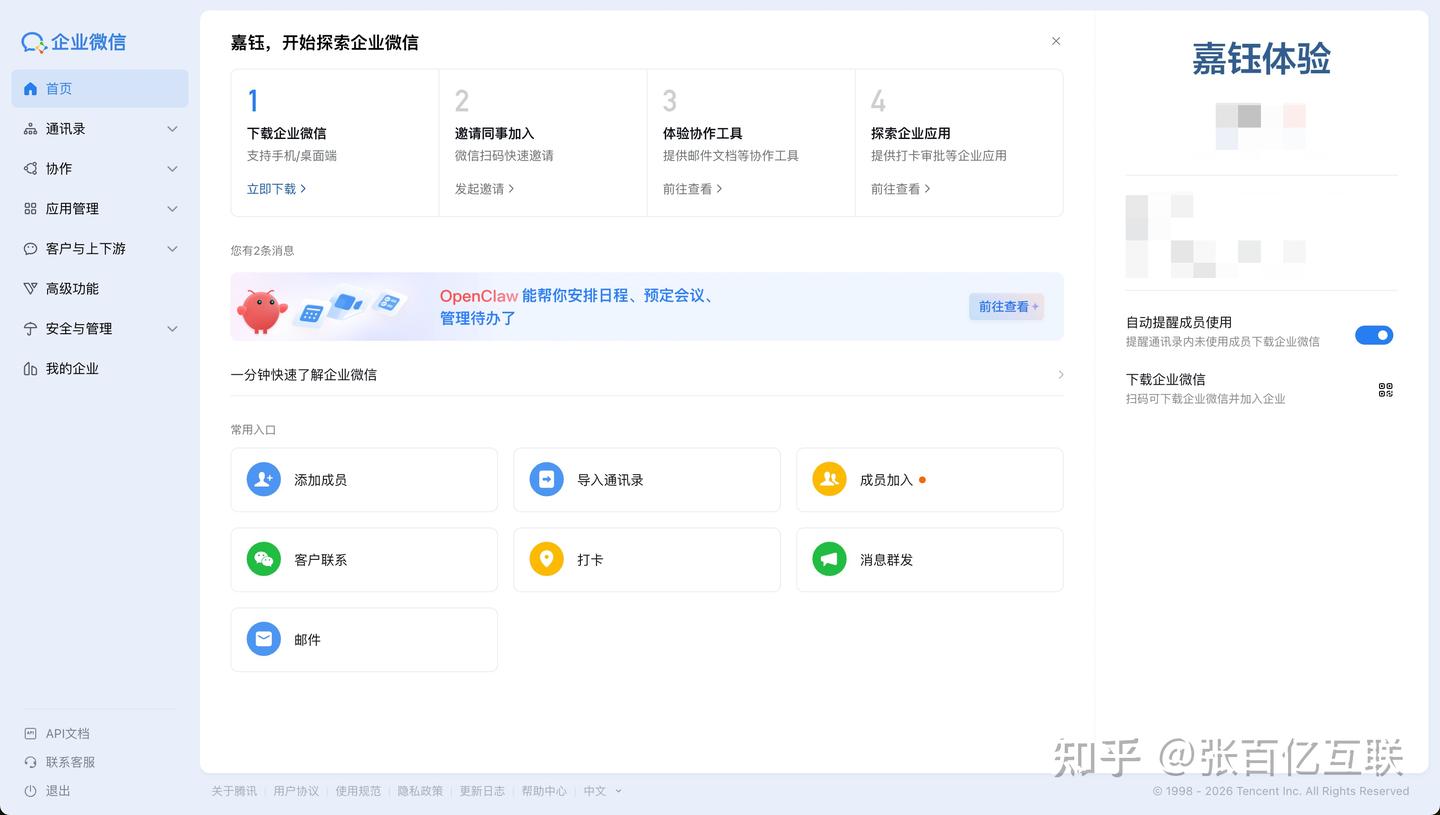Screen dimensions: 1440x815
Task: Select the 导入通讯录 icon
Action: click(546, 479)
